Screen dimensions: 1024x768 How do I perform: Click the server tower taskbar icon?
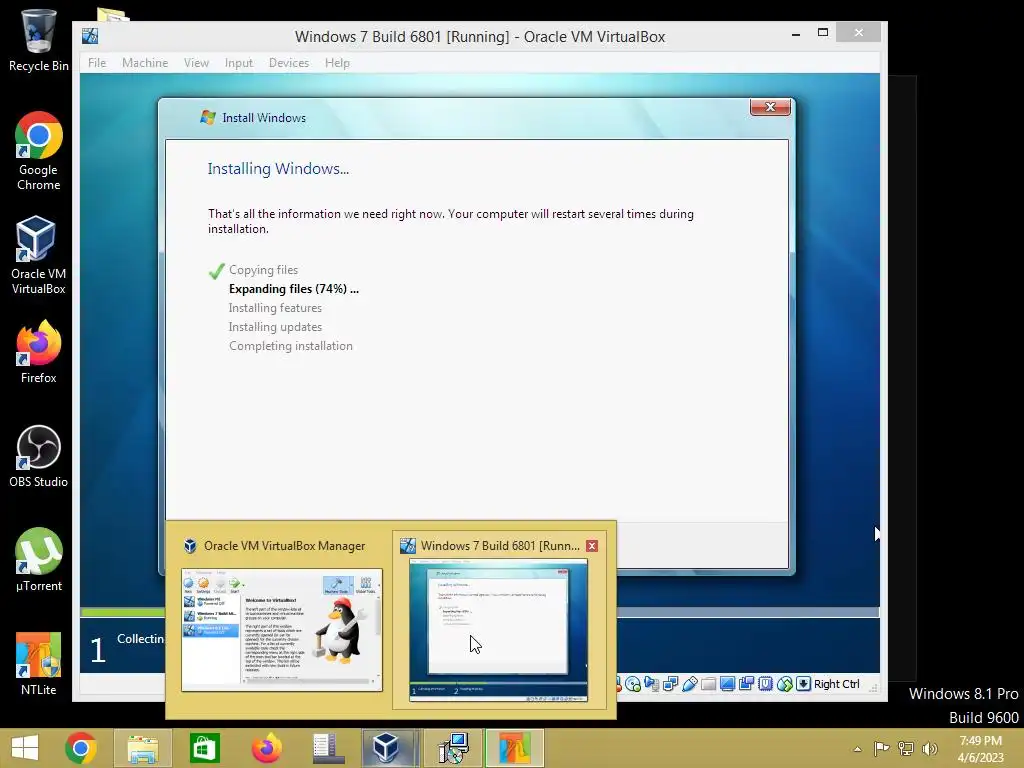click(x=328, y=748)
